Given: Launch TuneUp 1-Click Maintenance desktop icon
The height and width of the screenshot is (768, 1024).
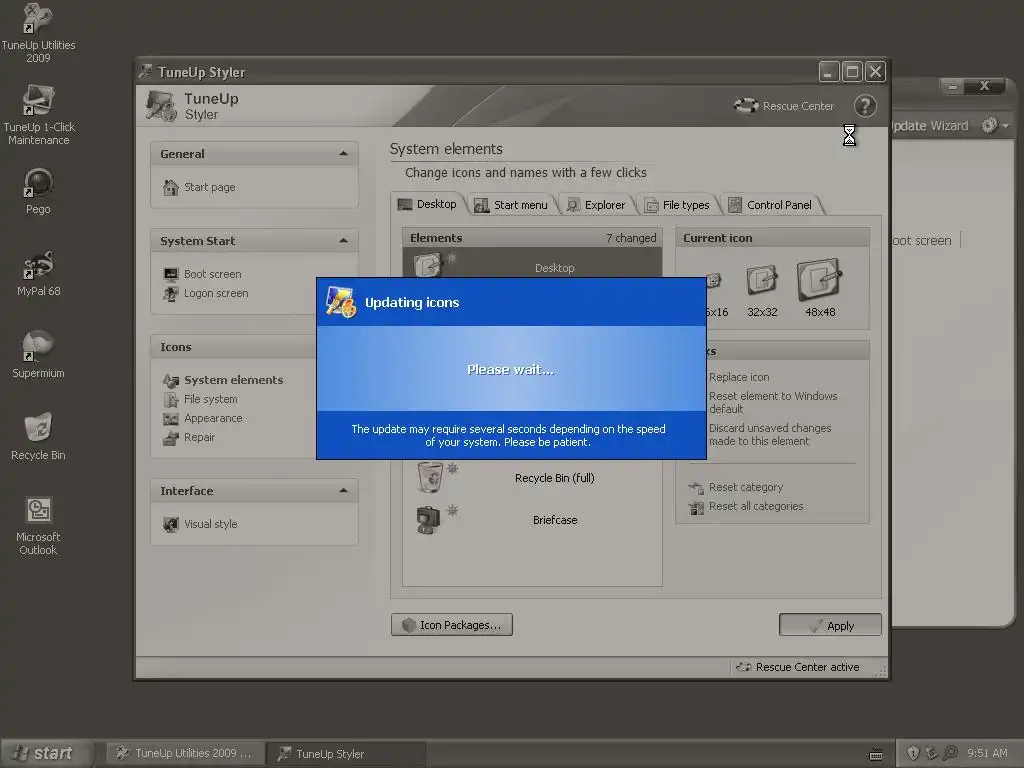Looking at the screenshot, I should point(38,114).
